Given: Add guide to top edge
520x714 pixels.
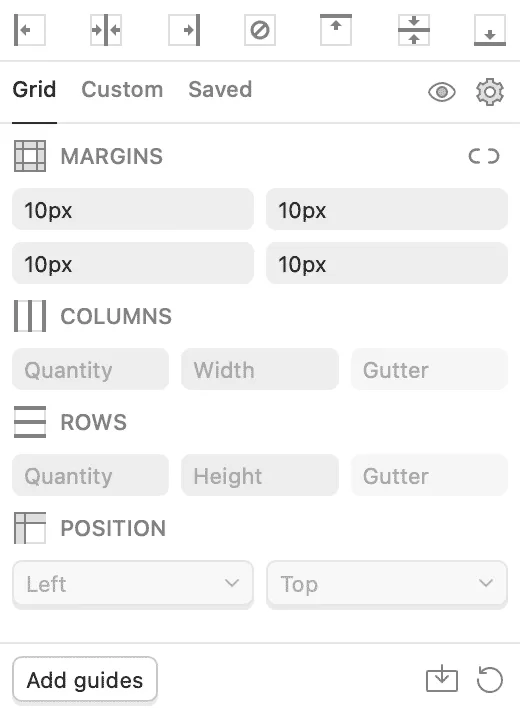Looking at the screenshot, I should (336, 30).
